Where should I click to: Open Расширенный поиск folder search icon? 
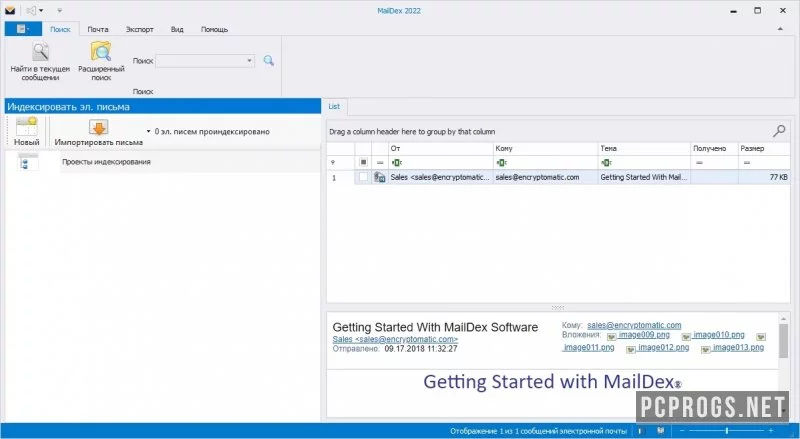coord(101,52)
